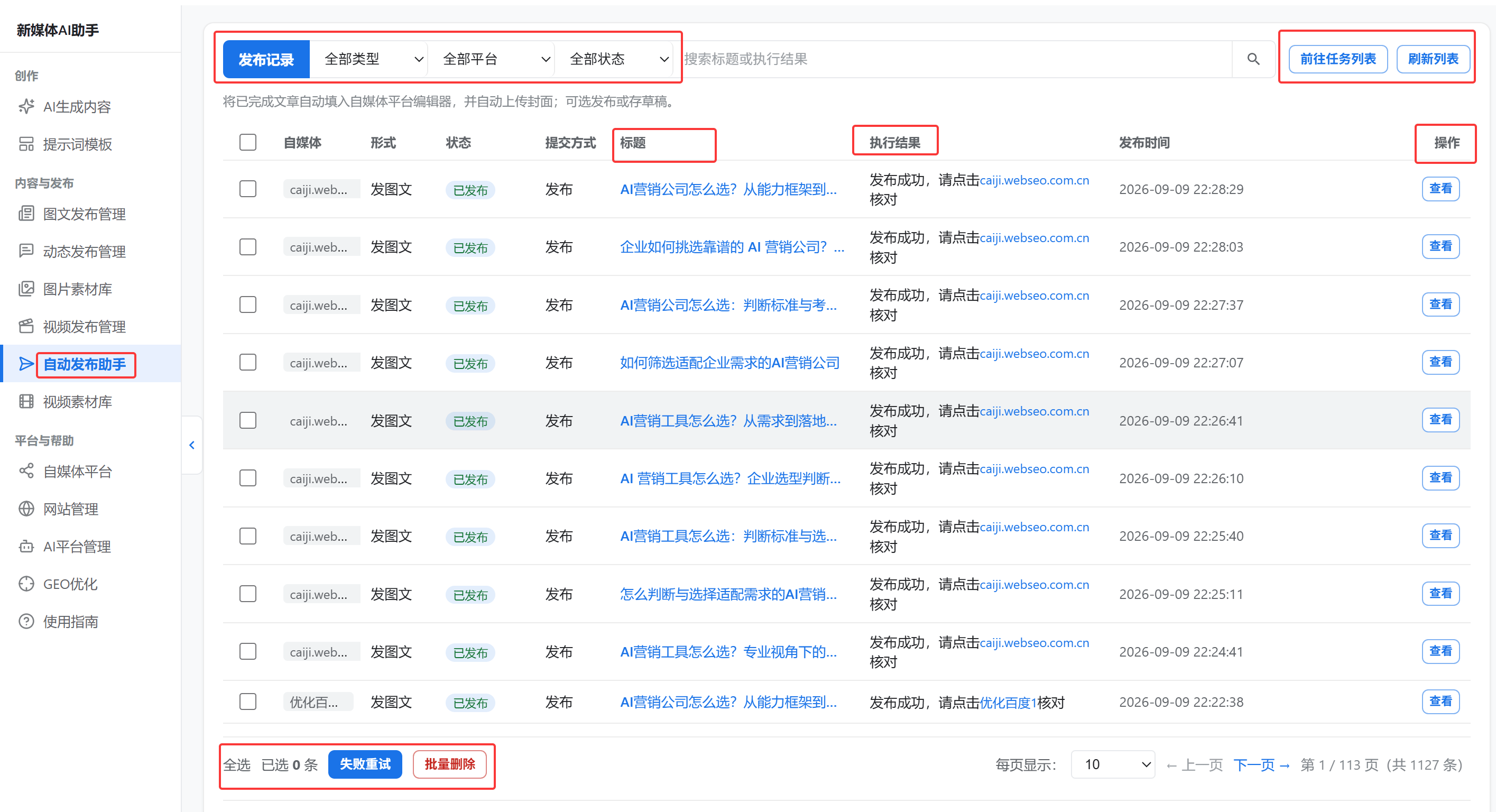Click the timestamp 2026-09-09 22:25:40
Image resolution: width=1496 pixels, height=812 pixels.
click(1181, 536)
